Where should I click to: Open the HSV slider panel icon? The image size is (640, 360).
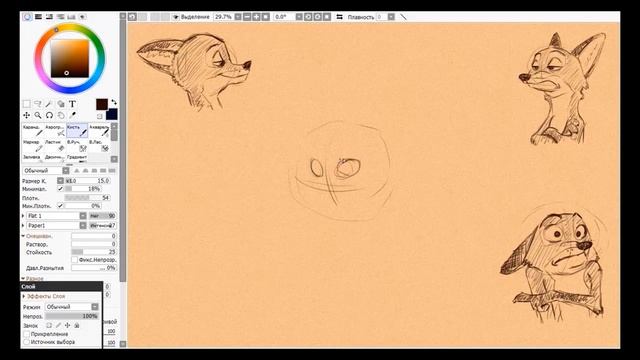[49, 17]
